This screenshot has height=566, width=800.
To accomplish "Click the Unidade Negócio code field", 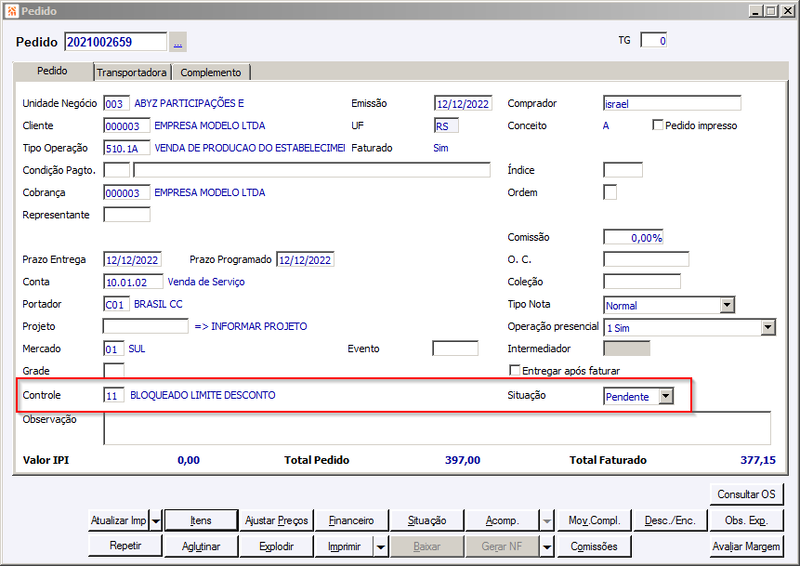I will [116, 104].
